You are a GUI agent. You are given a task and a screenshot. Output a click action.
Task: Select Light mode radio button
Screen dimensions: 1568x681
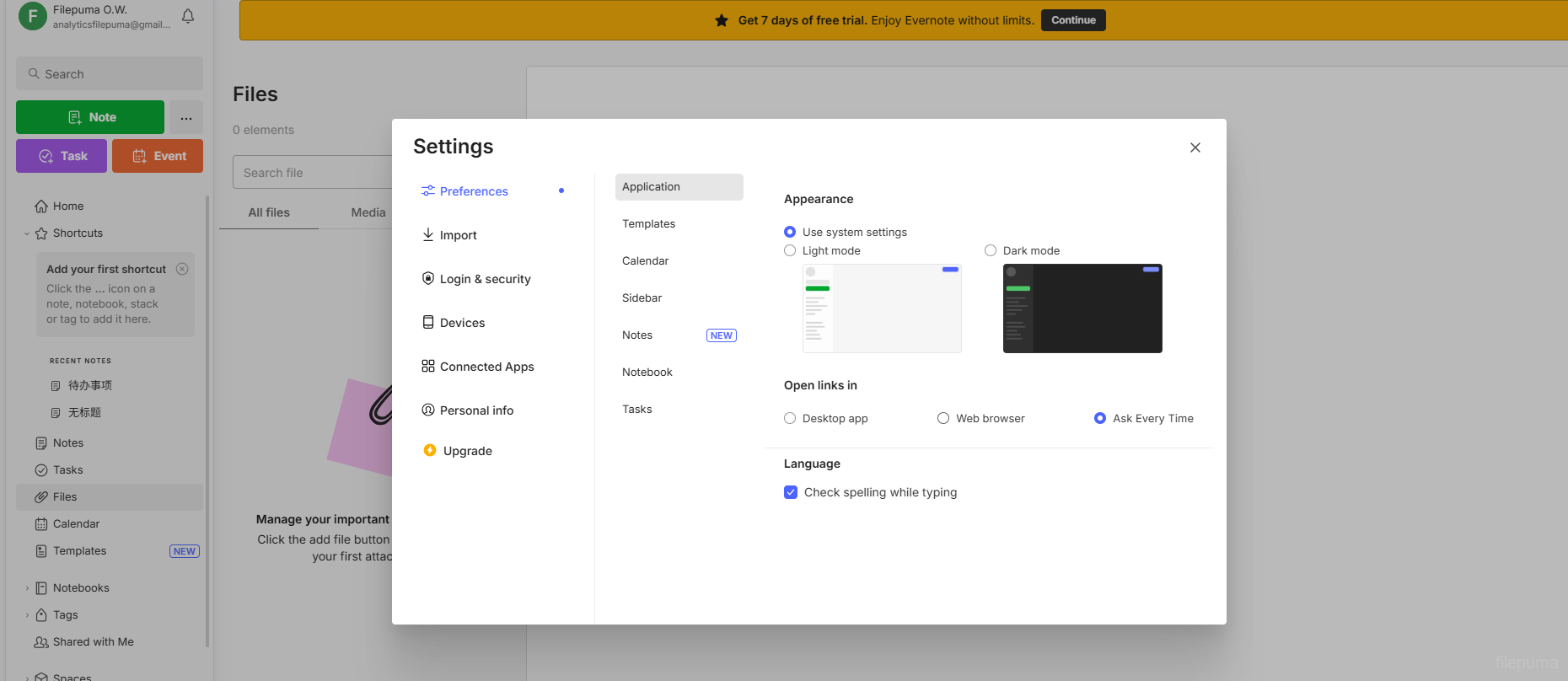click(790, 250)
